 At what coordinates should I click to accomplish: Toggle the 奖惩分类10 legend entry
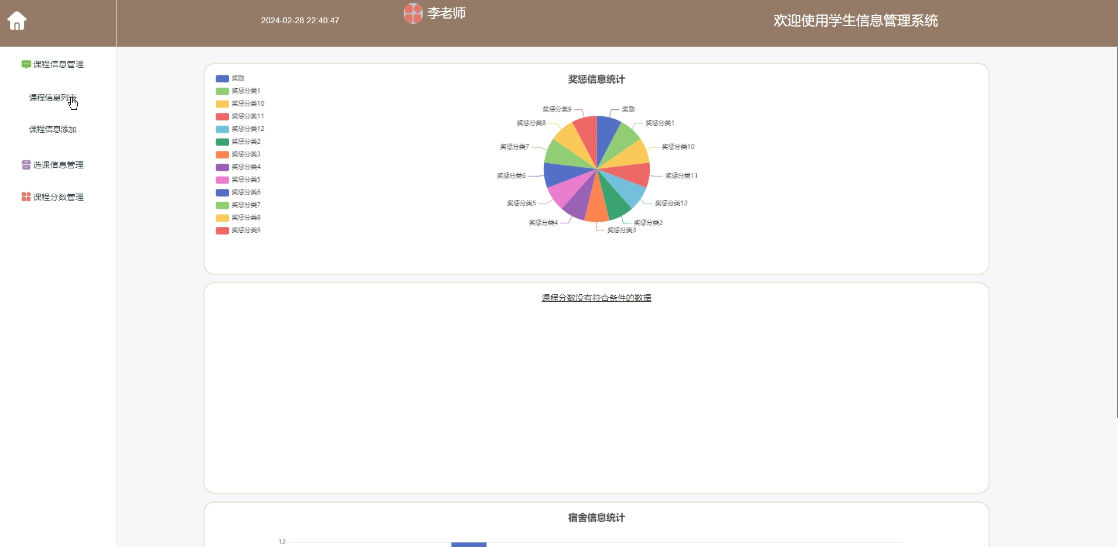(x=240, y=103)
